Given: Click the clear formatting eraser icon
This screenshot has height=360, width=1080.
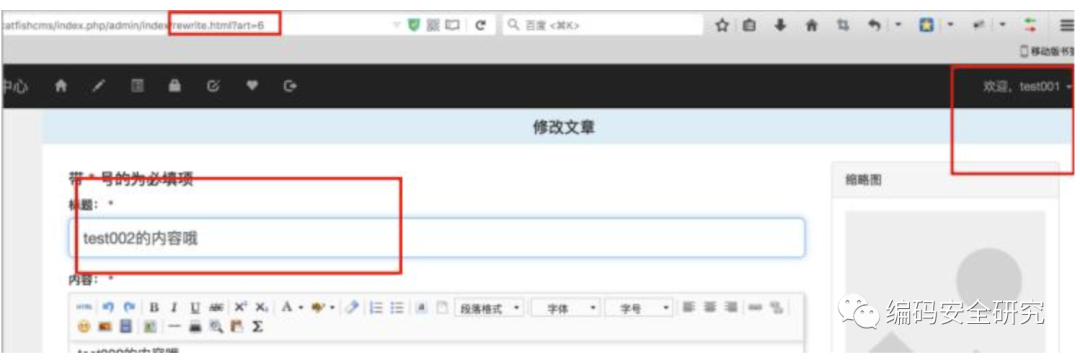Looking at the screenshot, I should pos(352,307).
